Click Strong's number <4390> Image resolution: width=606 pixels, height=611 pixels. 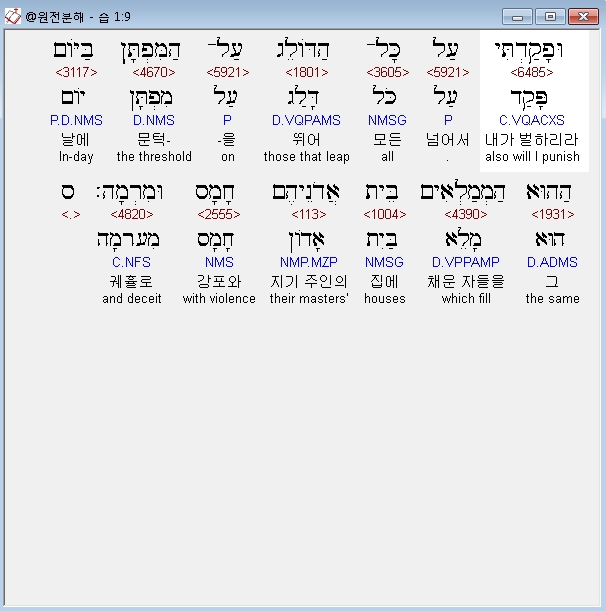(466, 214)
